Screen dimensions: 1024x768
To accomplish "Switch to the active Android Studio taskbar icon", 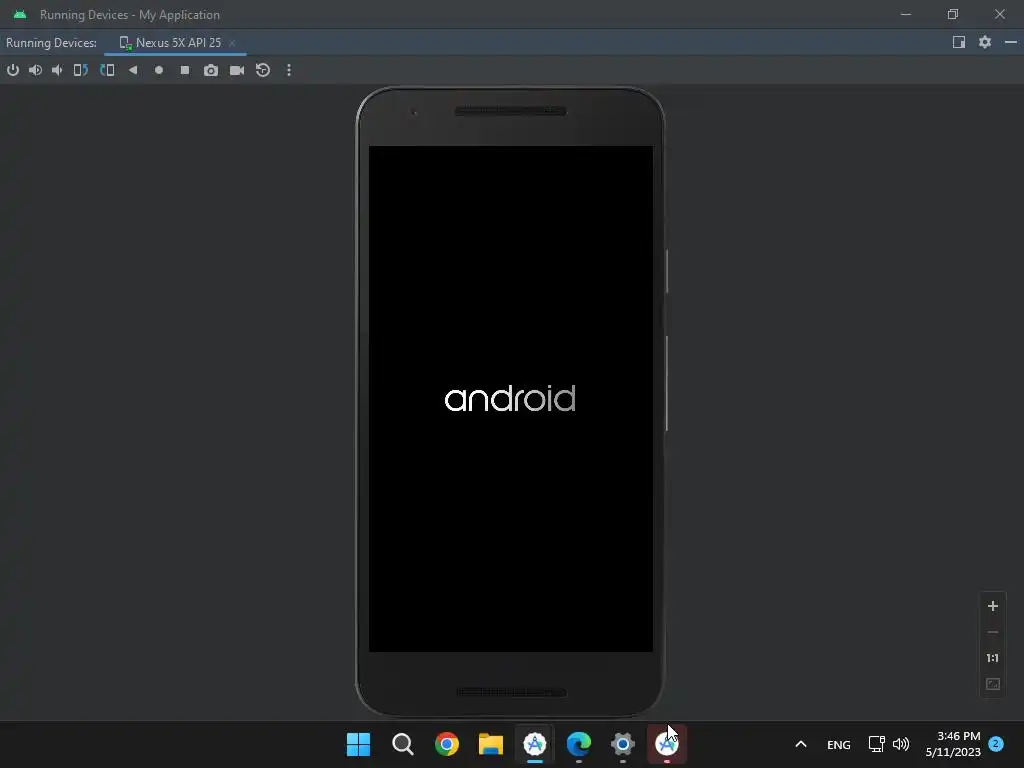I will pos(535,744).
